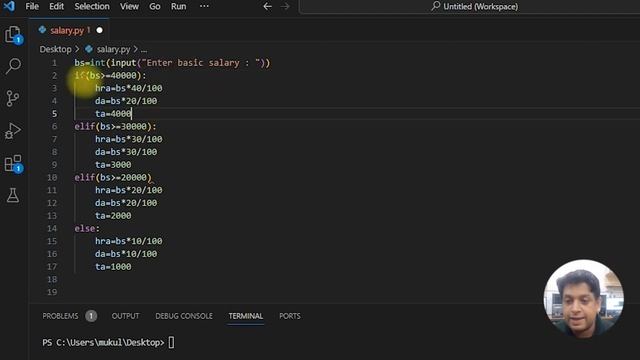
Task: Click the line elif(bs>=30000):
Action: click(x=115, y=127)
